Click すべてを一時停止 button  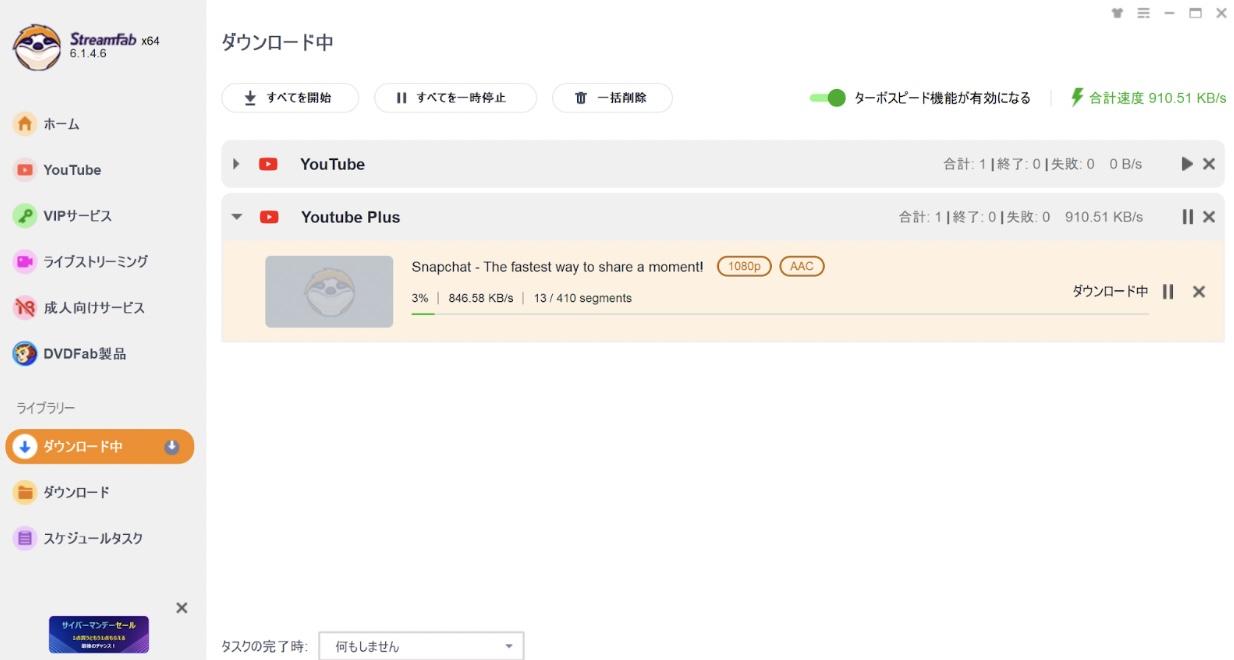tap(455, 98)
